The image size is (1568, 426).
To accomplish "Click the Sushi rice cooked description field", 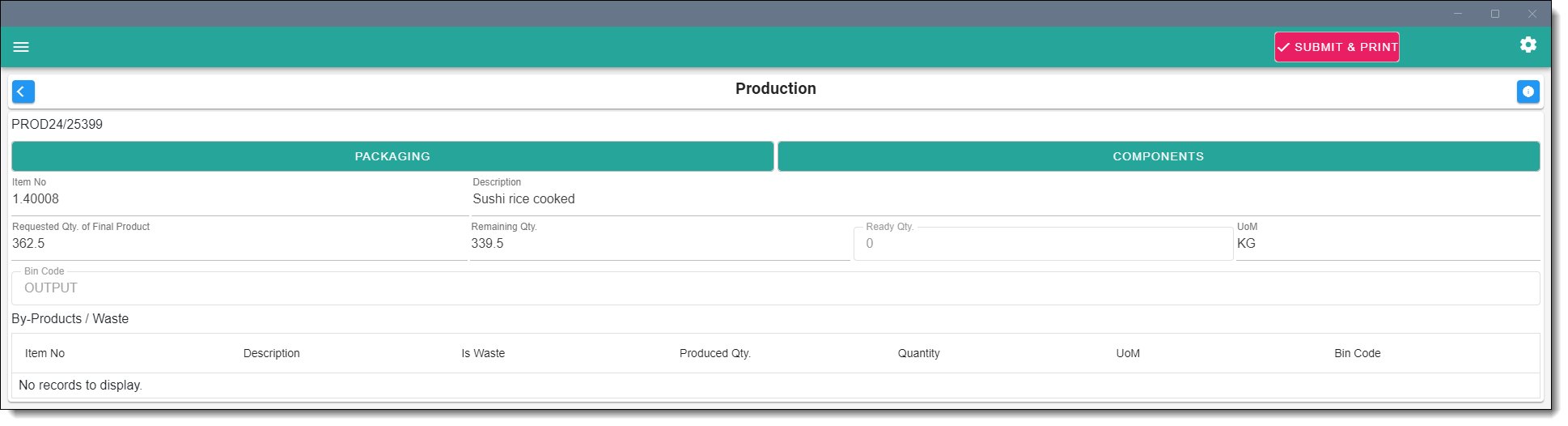I will pos(523,199).
